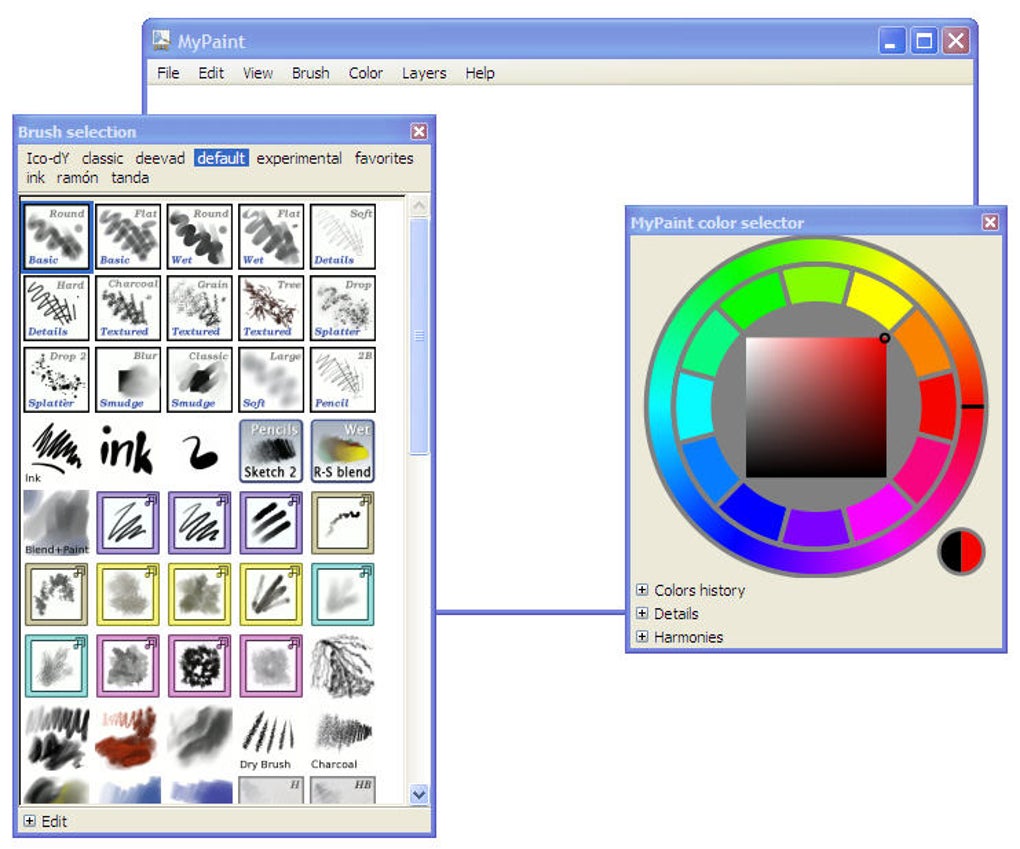Expand the Details section

pyautogui.click(x=642, y=613)
